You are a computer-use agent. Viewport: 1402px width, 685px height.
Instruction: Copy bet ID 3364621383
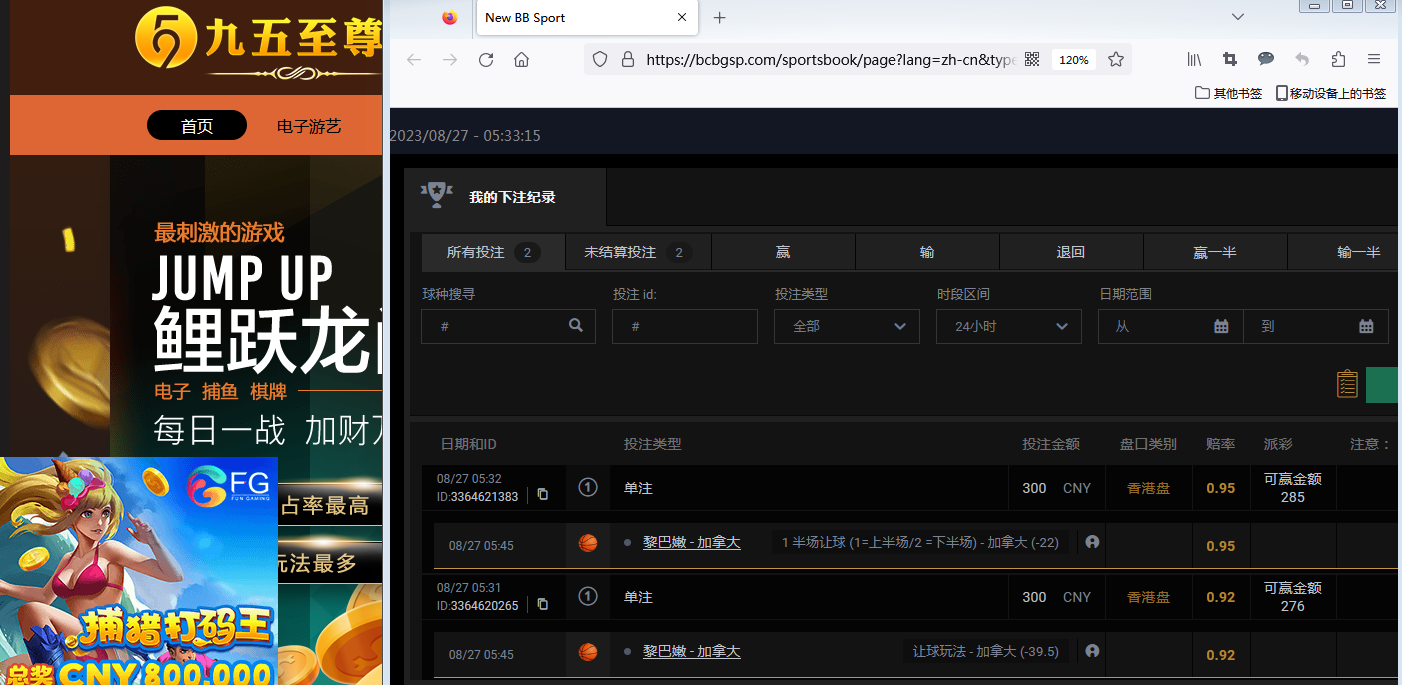543,494
